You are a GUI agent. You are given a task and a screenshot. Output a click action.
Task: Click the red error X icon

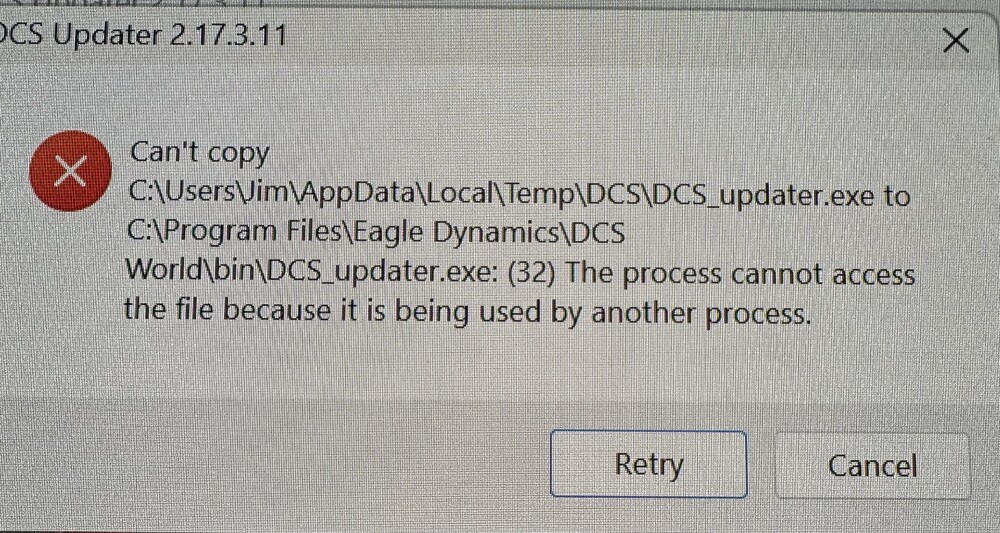point(70,171)
